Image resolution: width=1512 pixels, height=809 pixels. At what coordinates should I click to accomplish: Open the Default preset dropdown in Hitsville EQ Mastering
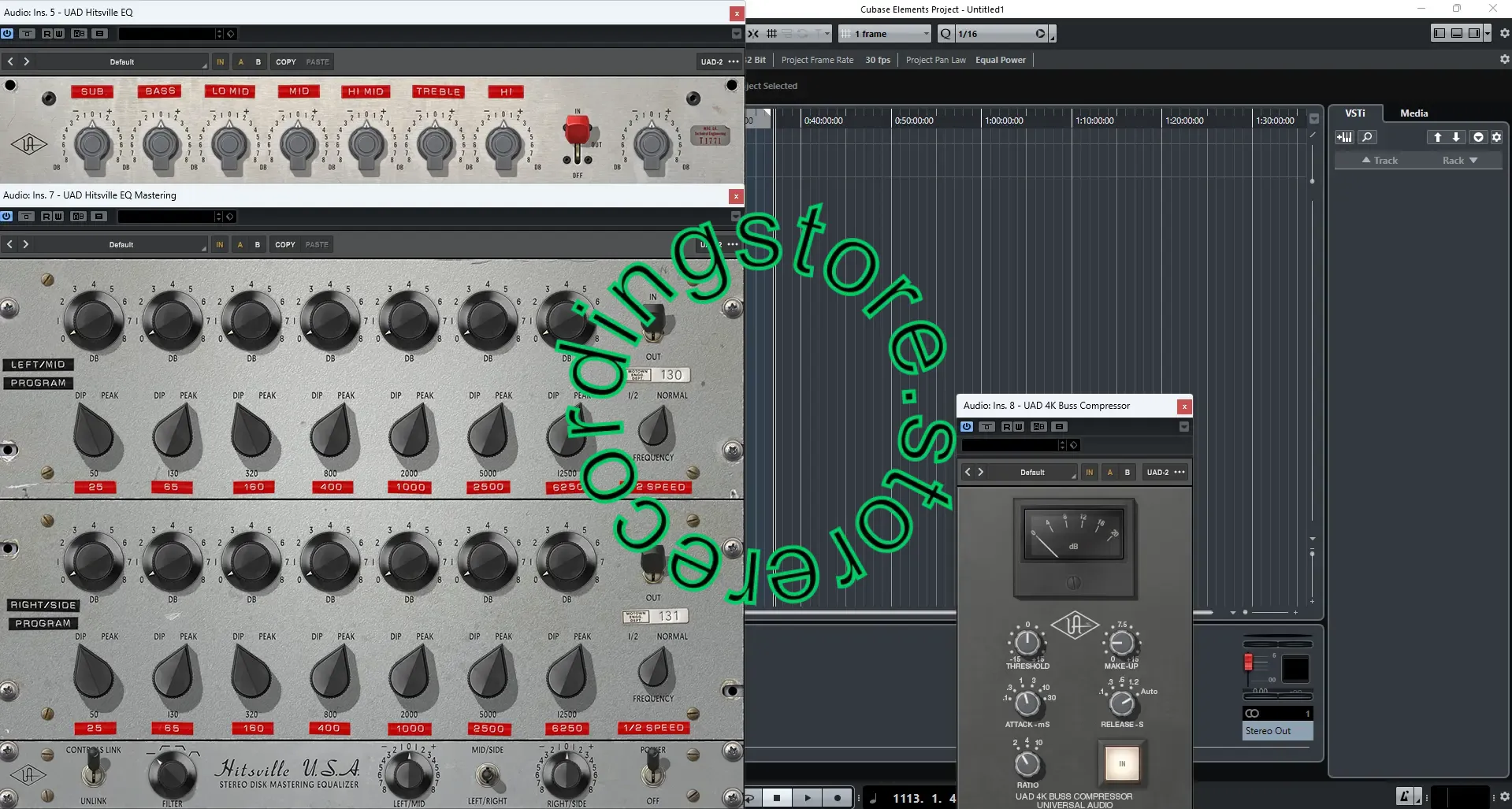pos(121,244)
